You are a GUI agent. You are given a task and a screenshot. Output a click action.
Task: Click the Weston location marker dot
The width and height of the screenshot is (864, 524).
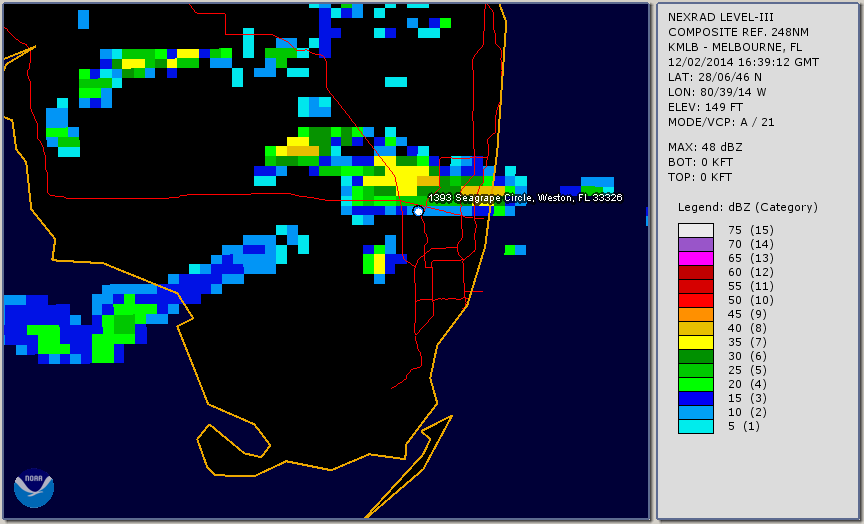418,211
